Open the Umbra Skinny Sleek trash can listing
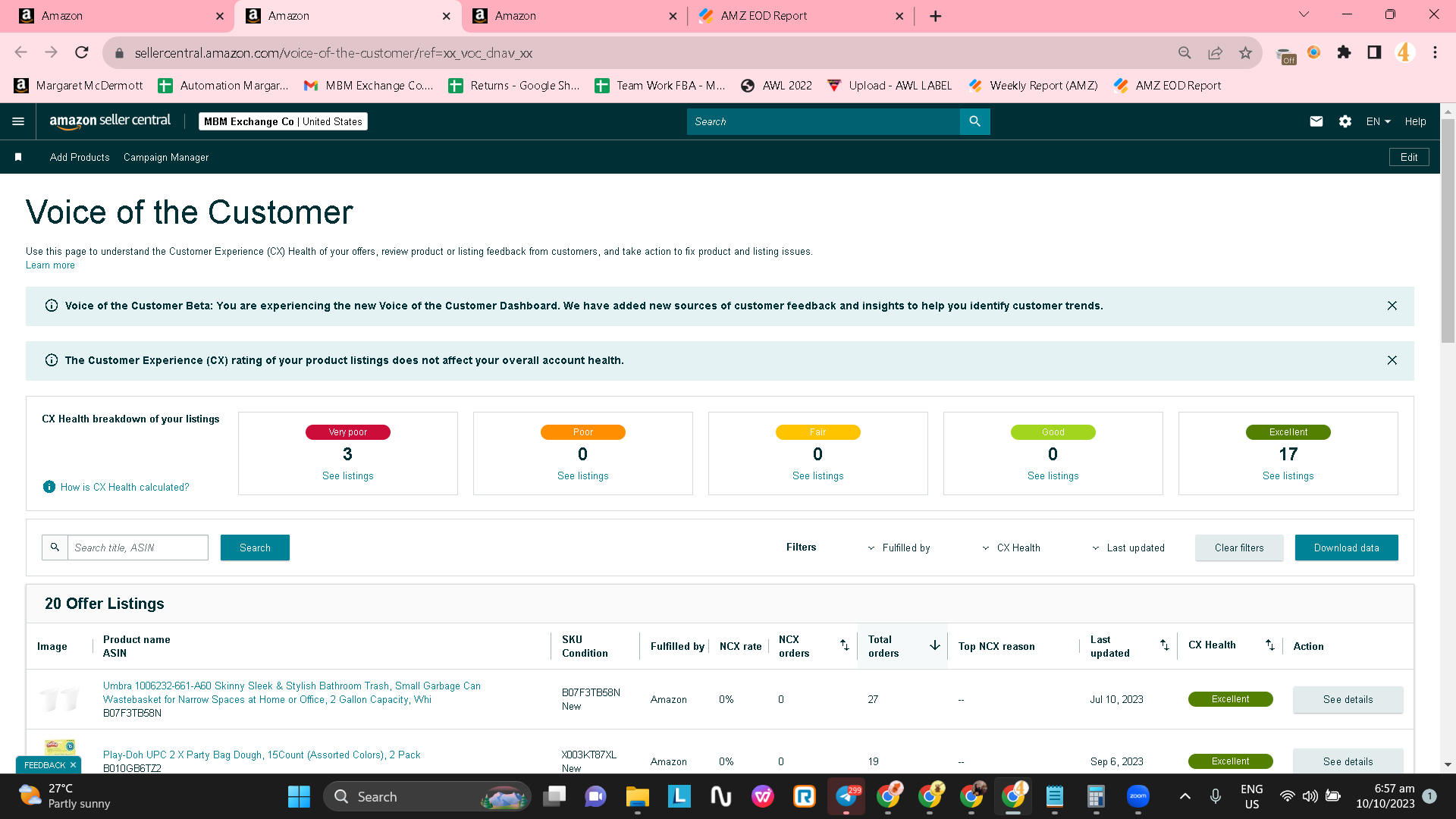The image size is (1456, 819). [x=292, y=692]
